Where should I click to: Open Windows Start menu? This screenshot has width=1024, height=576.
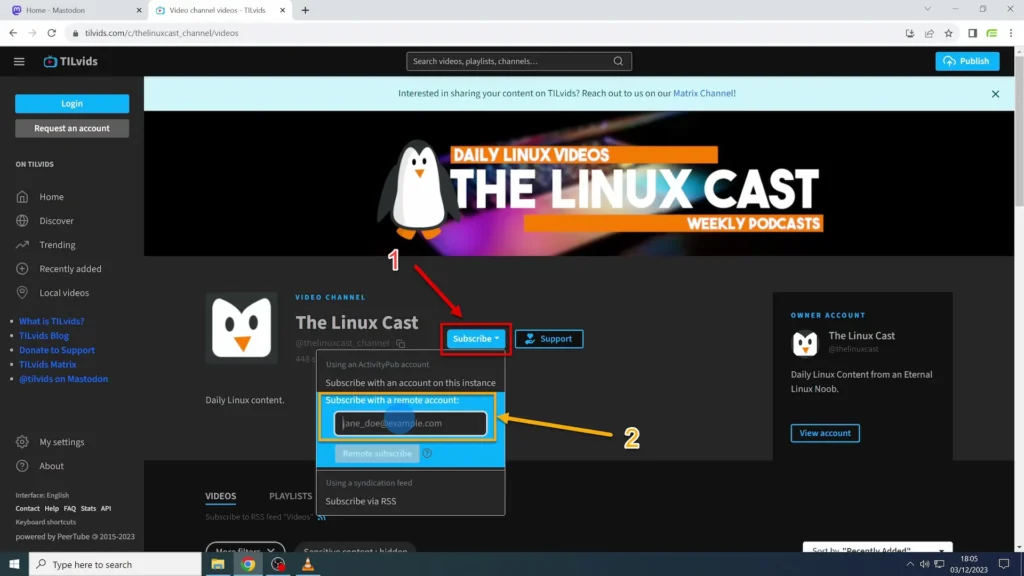(x=14, y=564)
